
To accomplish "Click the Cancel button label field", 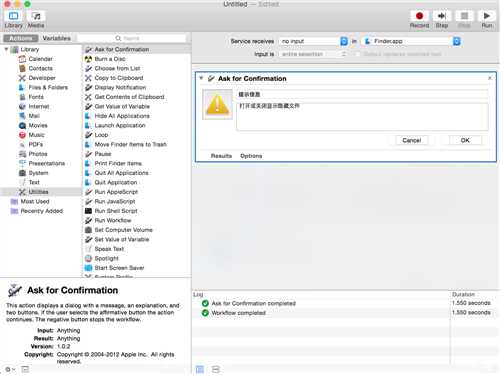I will pyautogui.click(x=411, y=140).
